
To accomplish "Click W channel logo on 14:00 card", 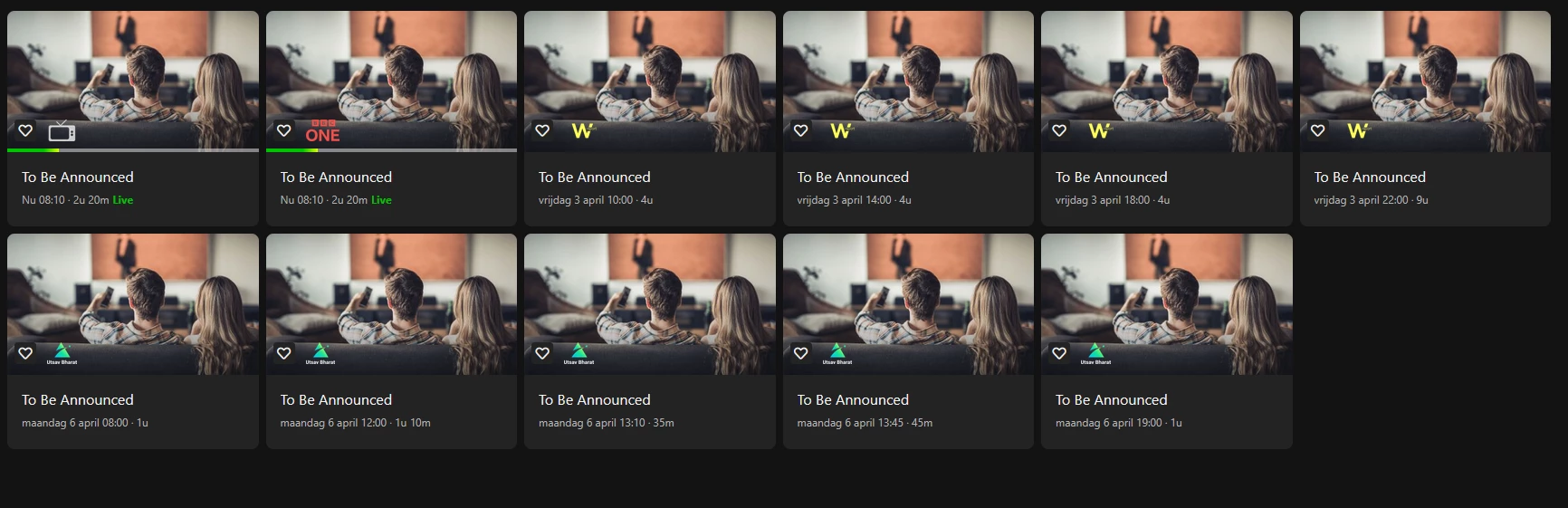I will click(841, 131).
